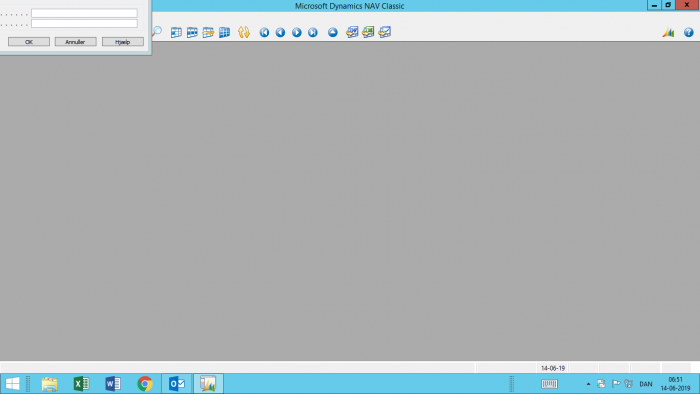Click the Send by e-mail toolbar icon
The width and height of the screenshot is (700, 394).
tap(384, 32)
